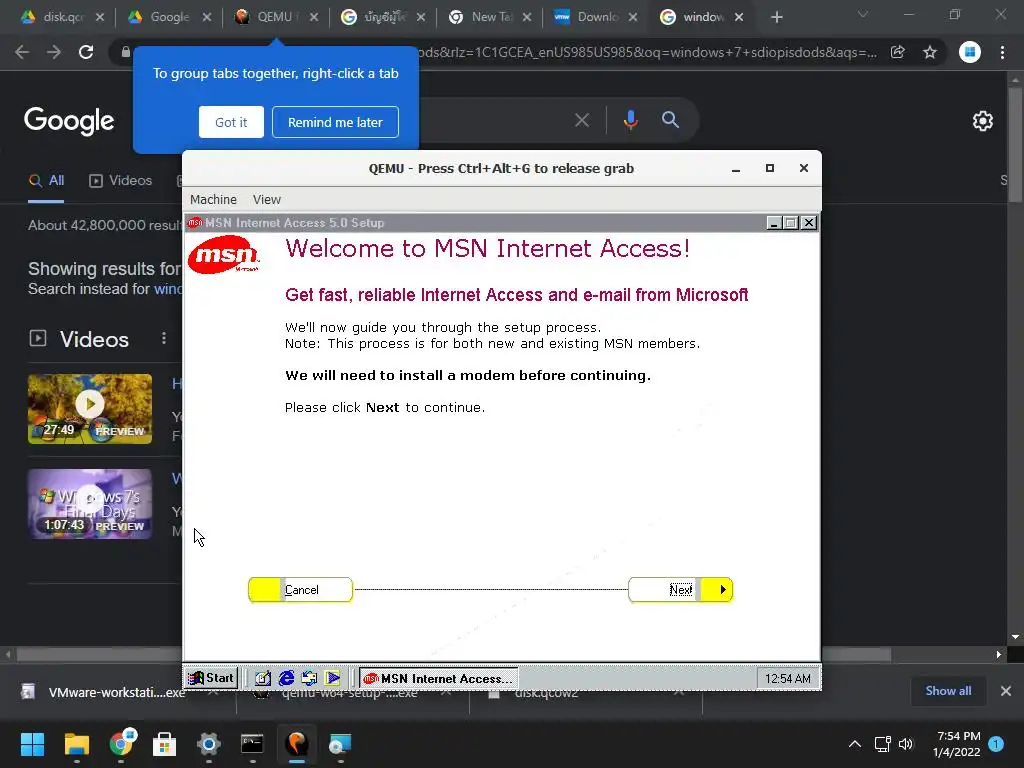This screenshot has width=1024, height=768.
Task: Go back in Chrome
Action: (x=22, y=52)
